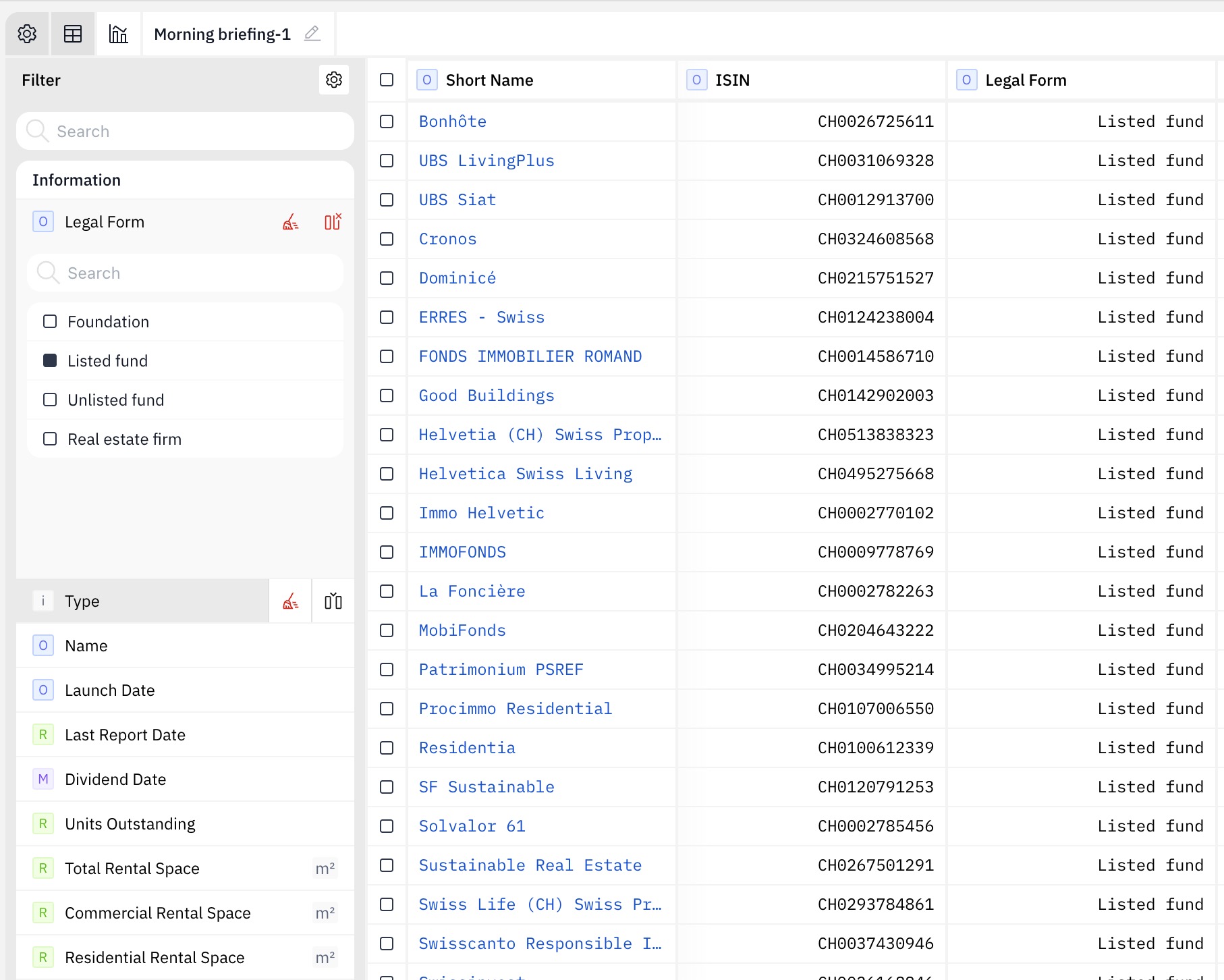The width and height of the screenshot is (1224, 980).
Task: Check the Foundation filter option
Action: coord(50,321)
